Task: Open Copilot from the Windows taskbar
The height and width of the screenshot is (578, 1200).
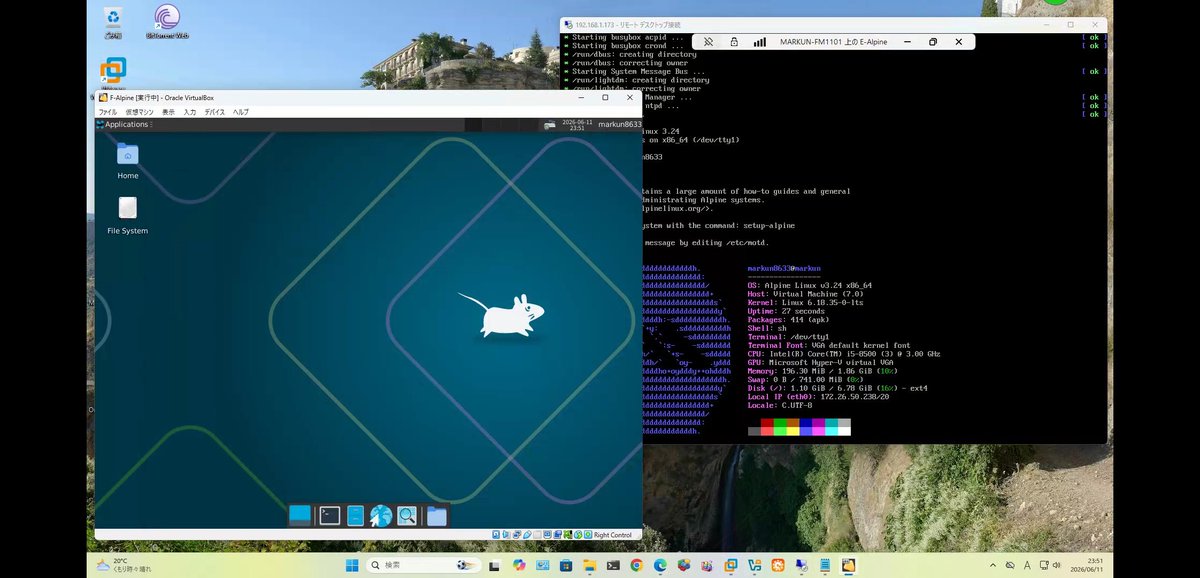Action: coord(519,565)
